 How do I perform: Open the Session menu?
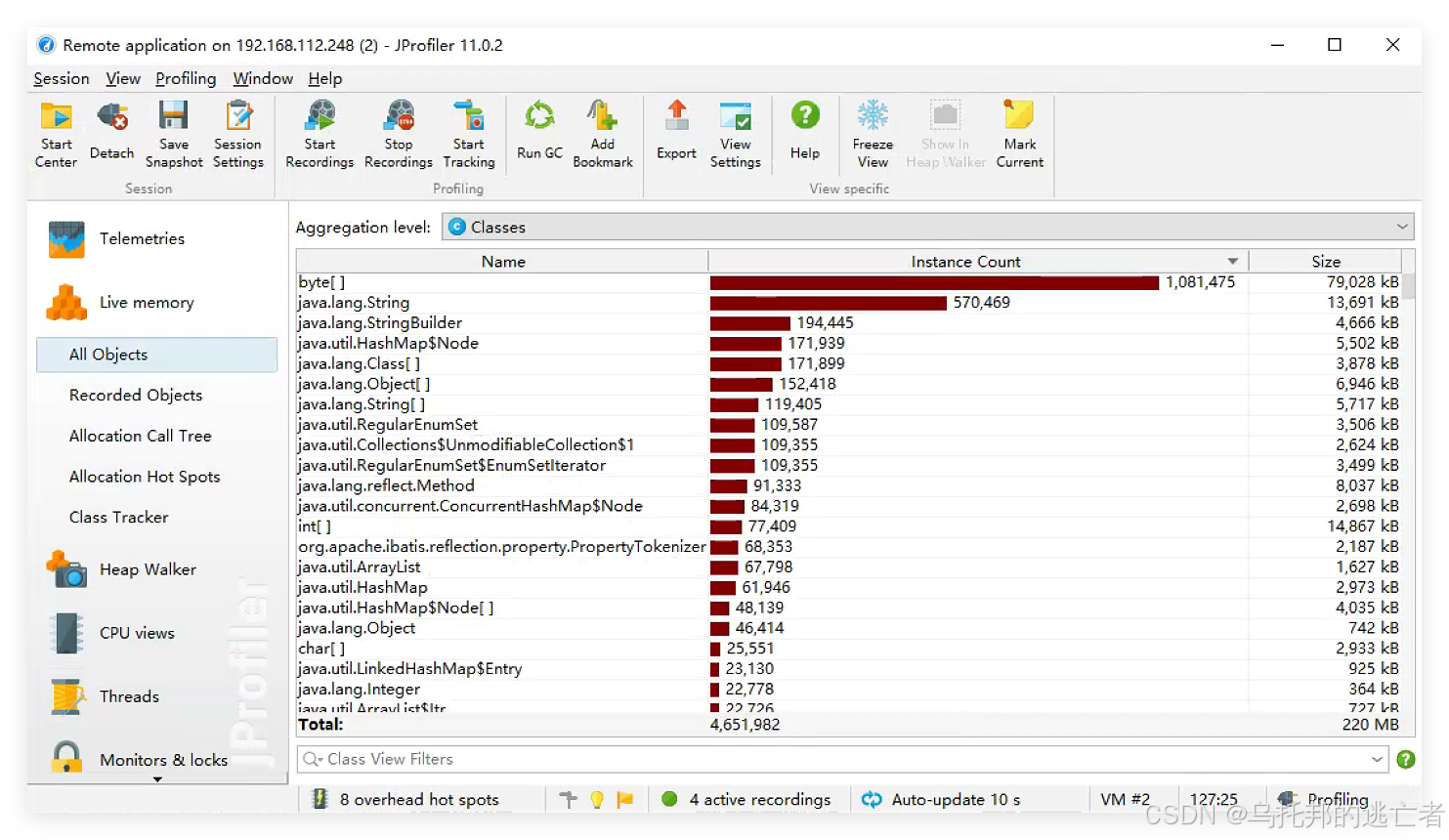62,79
